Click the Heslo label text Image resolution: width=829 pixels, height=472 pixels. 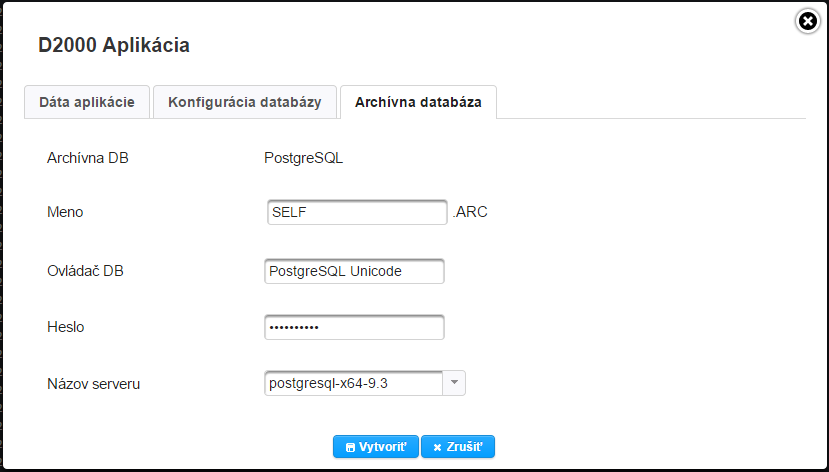pyautogui.click(x=66, y=327)
